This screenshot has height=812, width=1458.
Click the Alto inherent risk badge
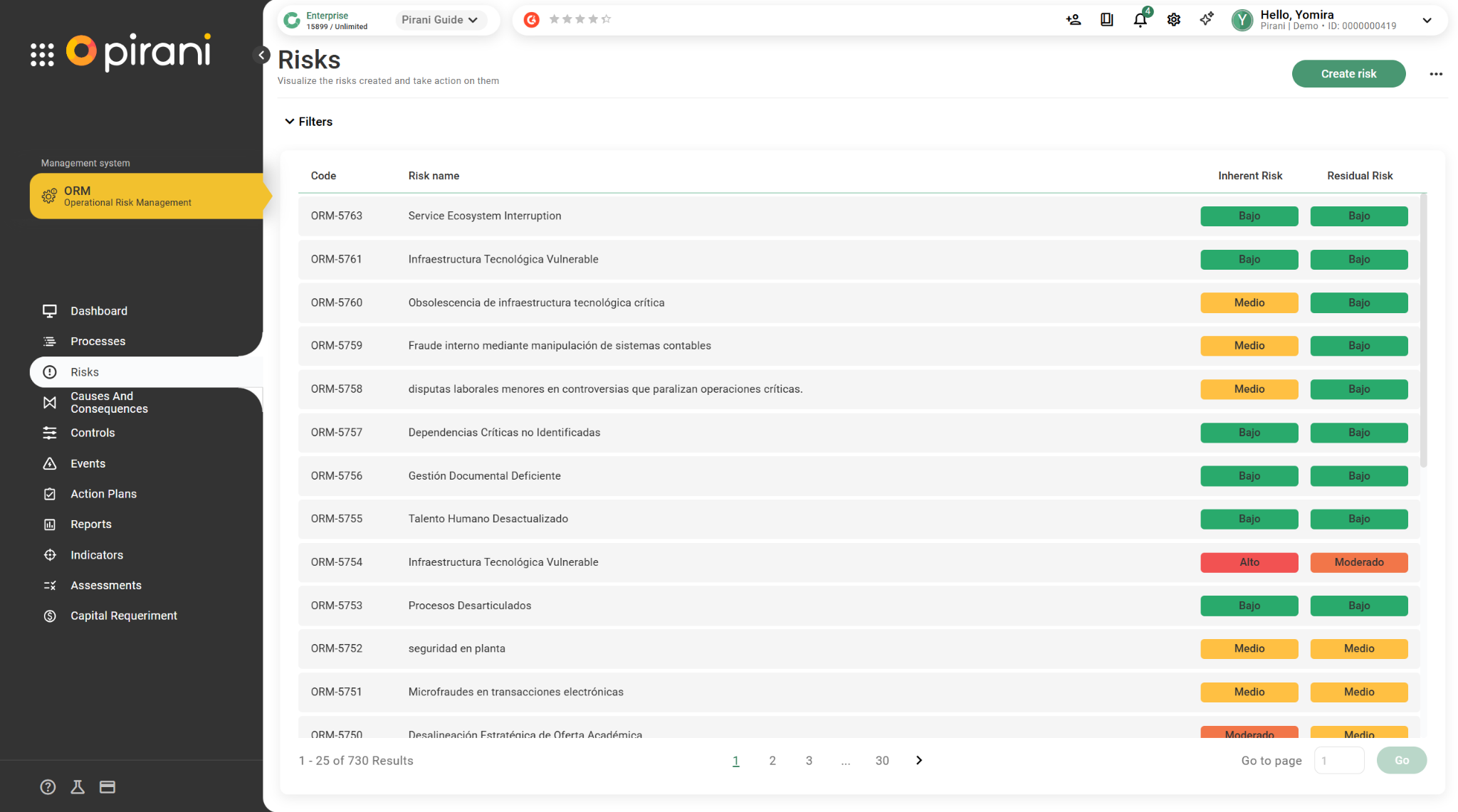coord(1249,562)
